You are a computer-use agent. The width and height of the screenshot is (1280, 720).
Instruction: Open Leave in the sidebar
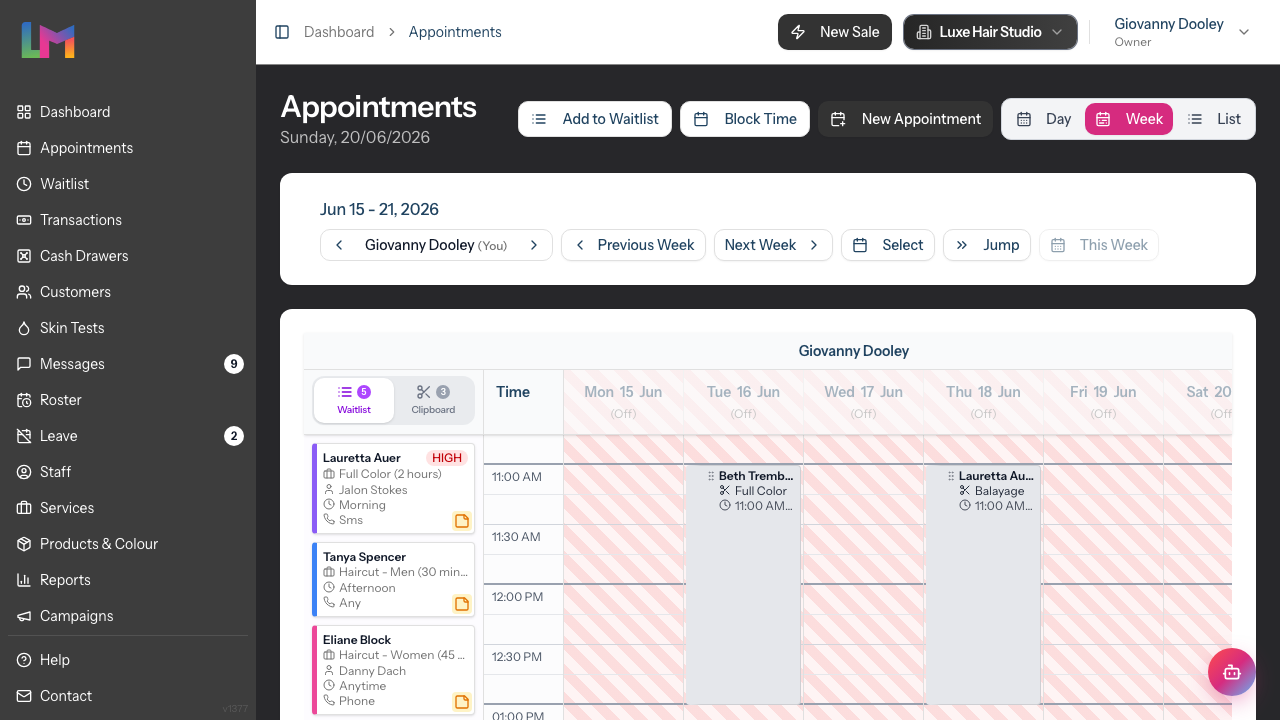pyautogui.click(x=128, y=436)
